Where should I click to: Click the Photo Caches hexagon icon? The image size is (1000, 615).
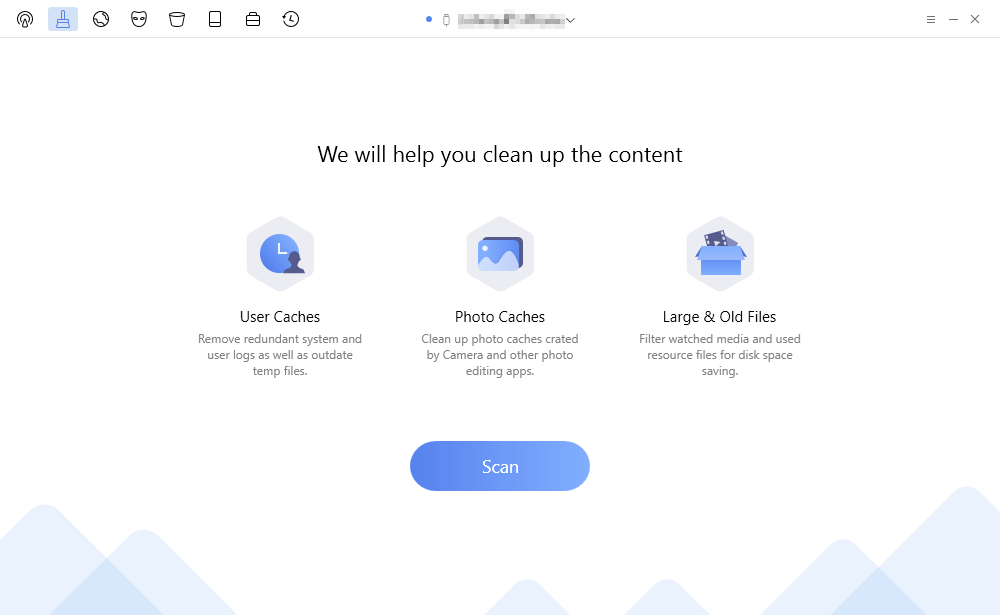(500, 254)
